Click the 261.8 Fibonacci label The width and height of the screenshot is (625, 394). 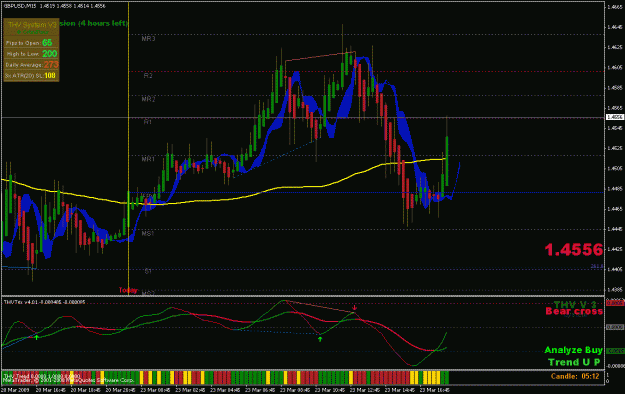click(x=597, y=266)
